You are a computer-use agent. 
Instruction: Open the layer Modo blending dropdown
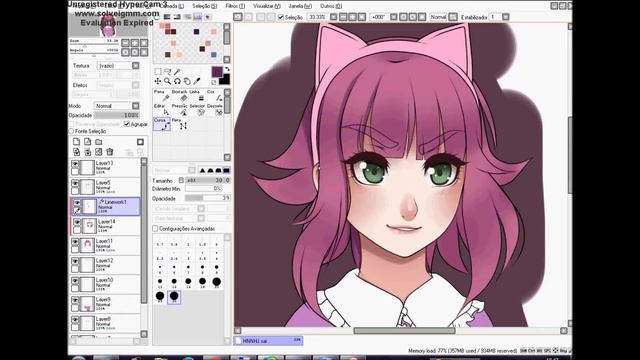point(136,106)
